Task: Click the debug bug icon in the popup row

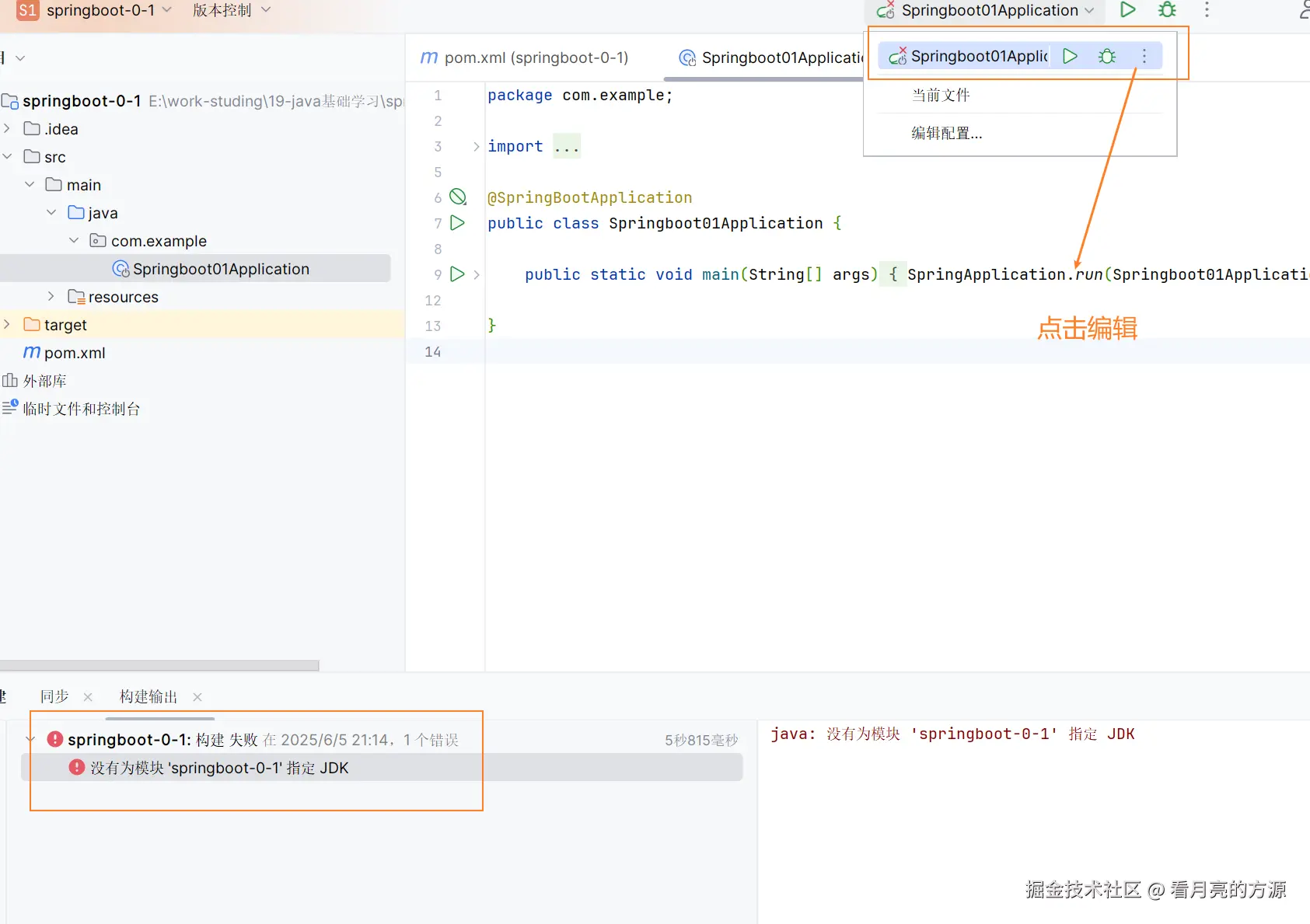Action: (x=1107, y=56)
